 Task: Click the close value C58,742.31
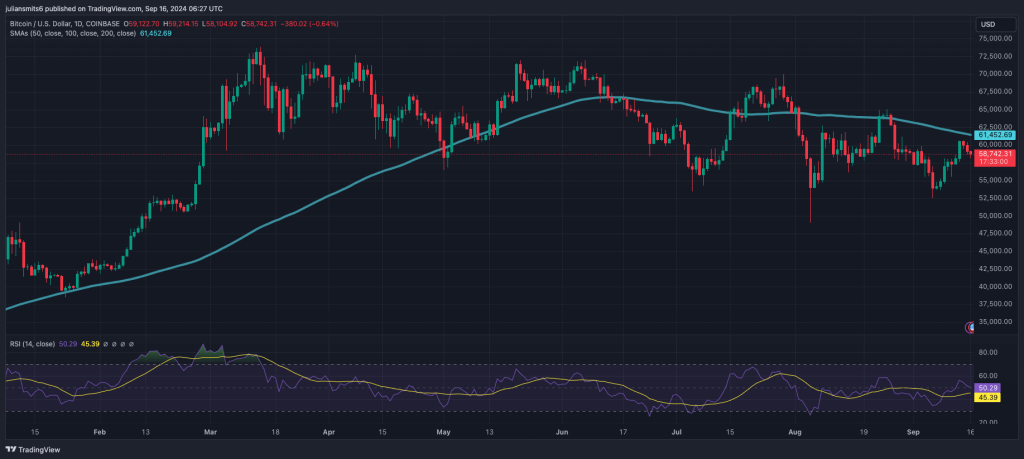pyautogui.click(x=258, y=24)
